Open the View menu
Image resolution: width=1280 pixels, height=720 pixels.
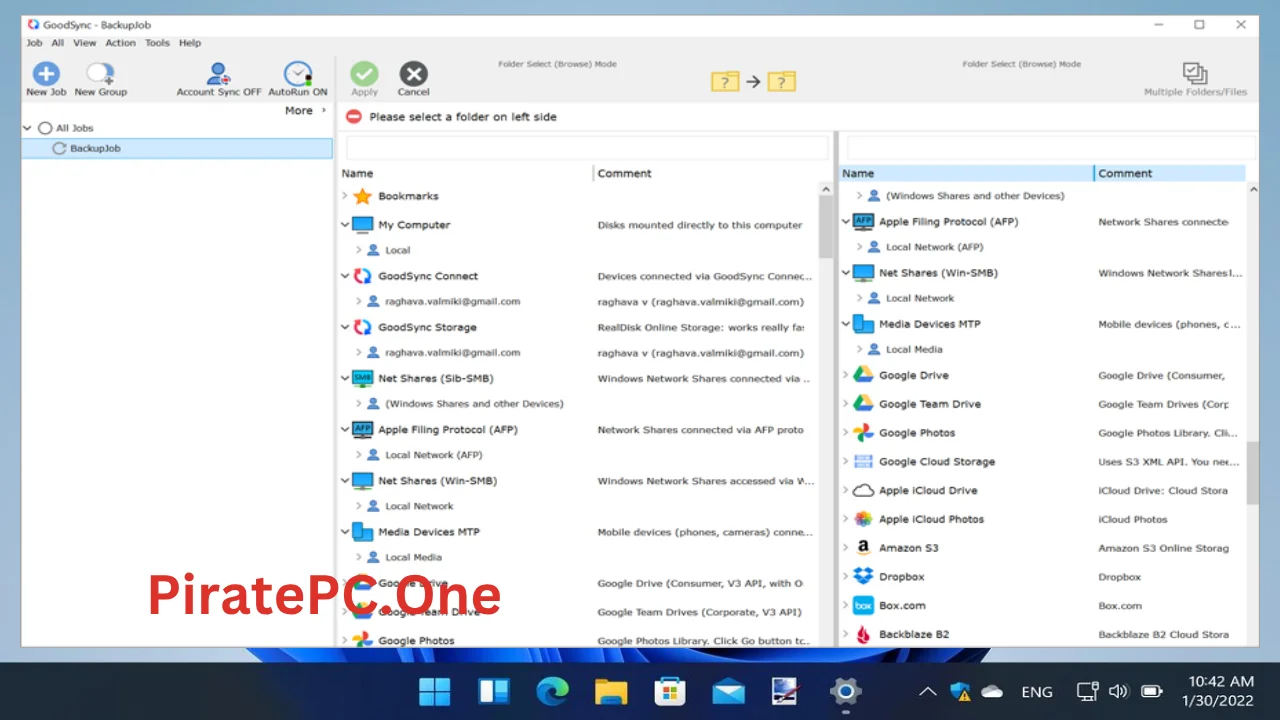85,43
